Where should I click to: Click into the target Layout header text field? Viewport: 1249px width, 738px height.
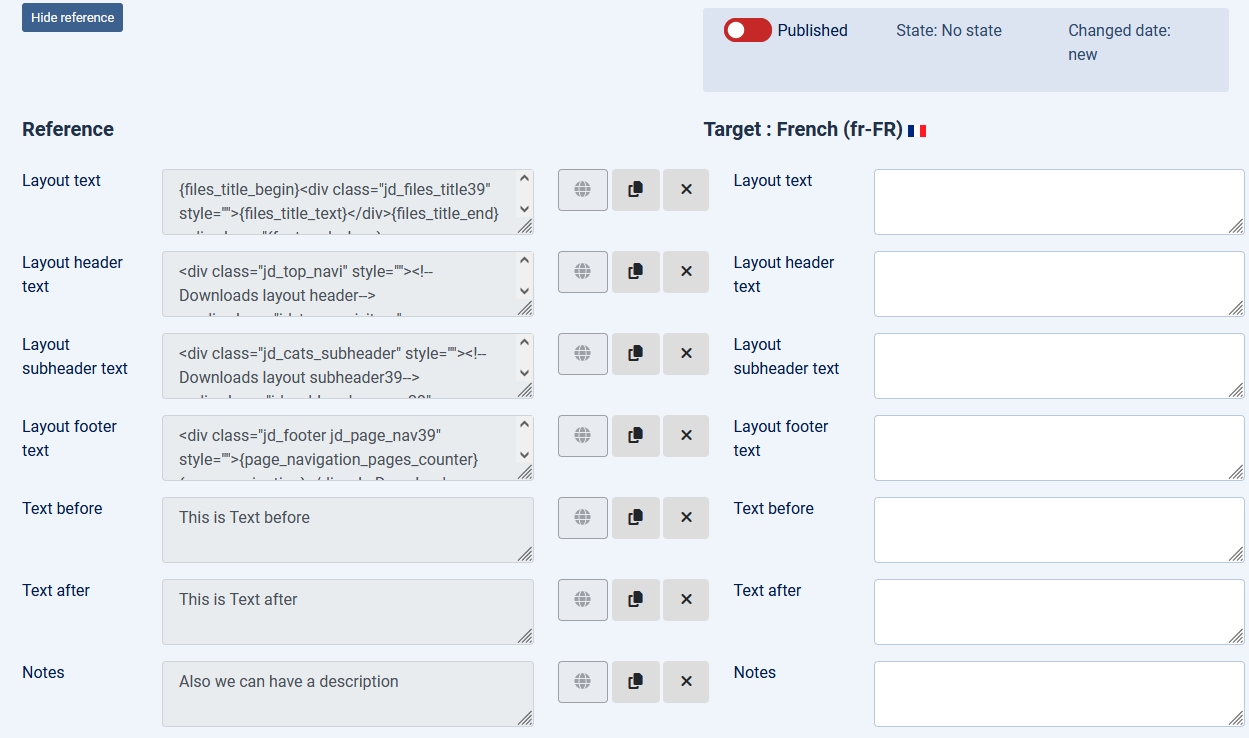(x=1059, y=284)
